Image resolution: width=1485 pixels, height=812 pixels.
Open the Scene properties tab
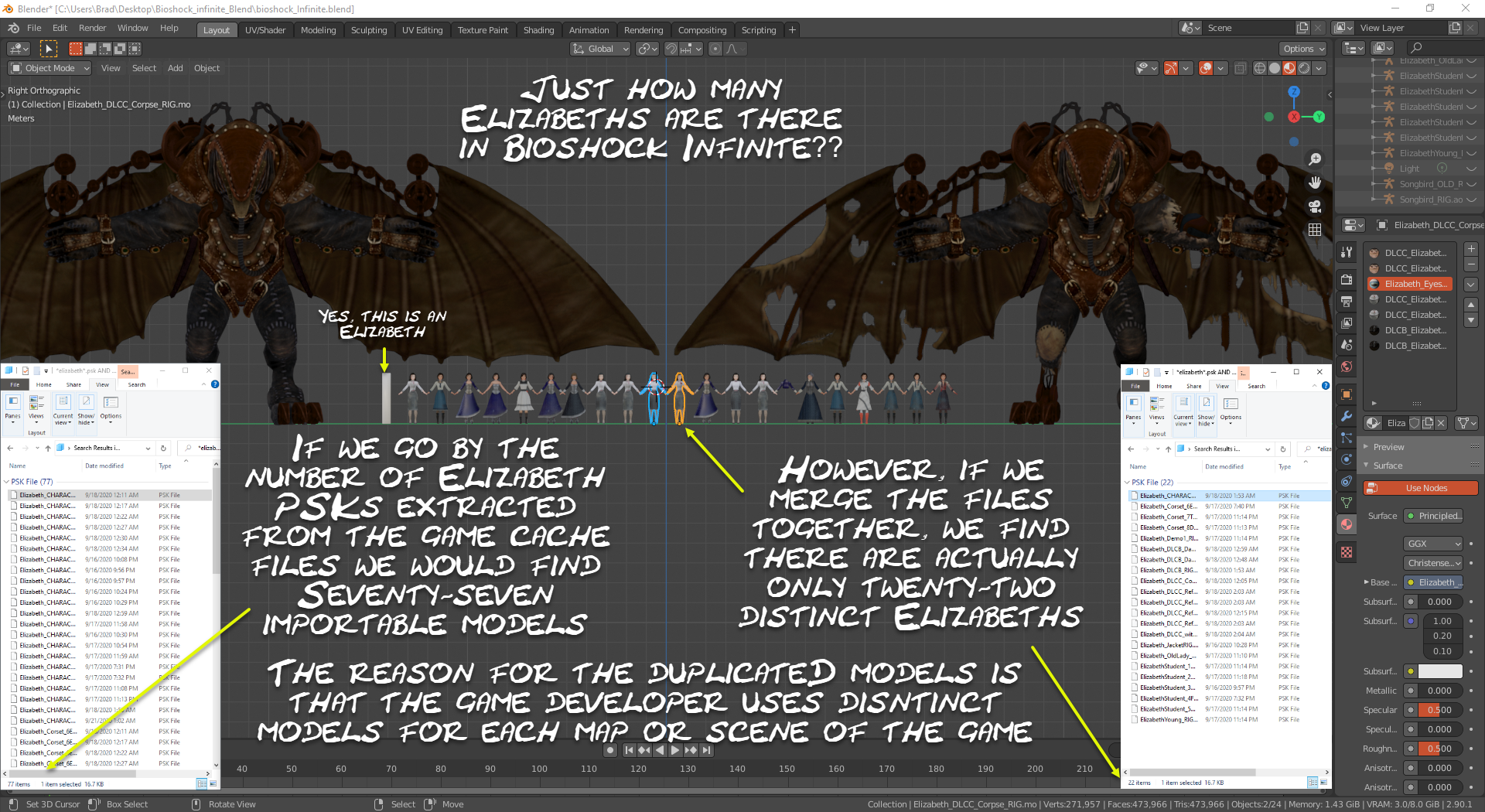pos(1347,345)
